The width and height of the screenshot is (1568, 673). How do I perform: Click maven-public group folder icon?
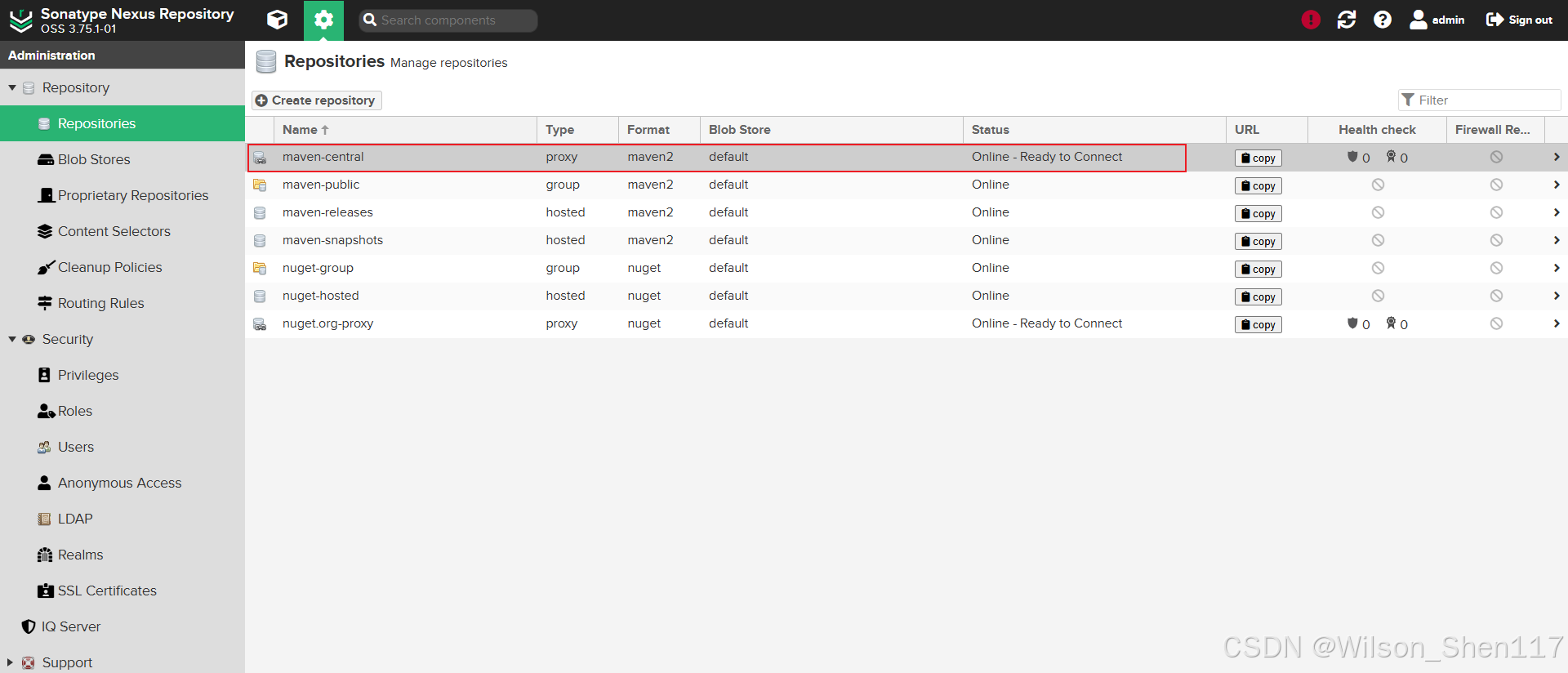pyautogui.click(x=260, y=185)
